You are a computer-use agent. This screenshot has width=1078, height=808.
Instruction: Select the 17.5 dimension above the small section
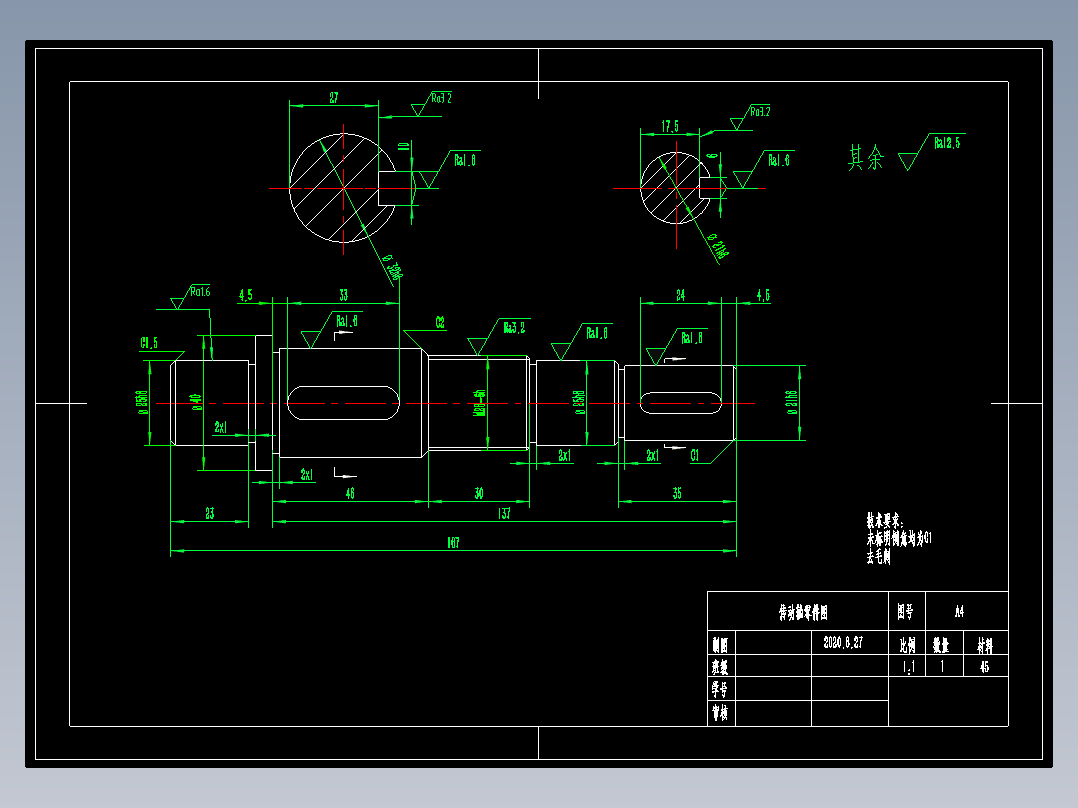[670, 126]
